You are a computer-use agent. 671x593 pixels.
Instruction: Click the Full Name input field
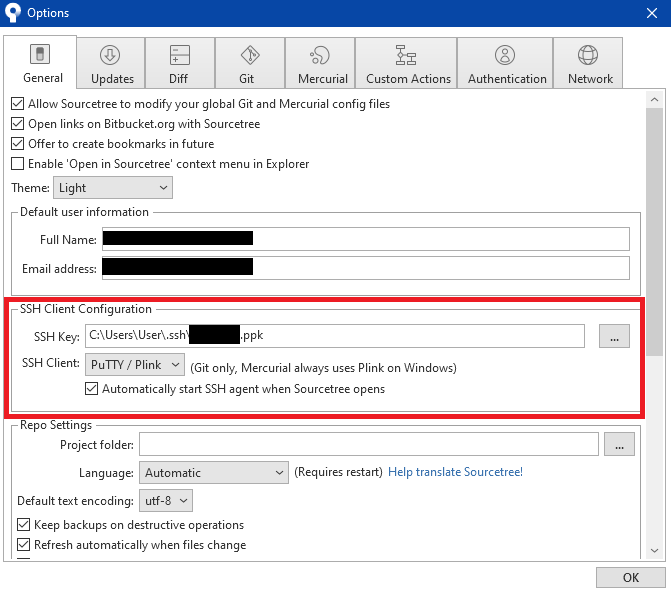tap(366, 239)
